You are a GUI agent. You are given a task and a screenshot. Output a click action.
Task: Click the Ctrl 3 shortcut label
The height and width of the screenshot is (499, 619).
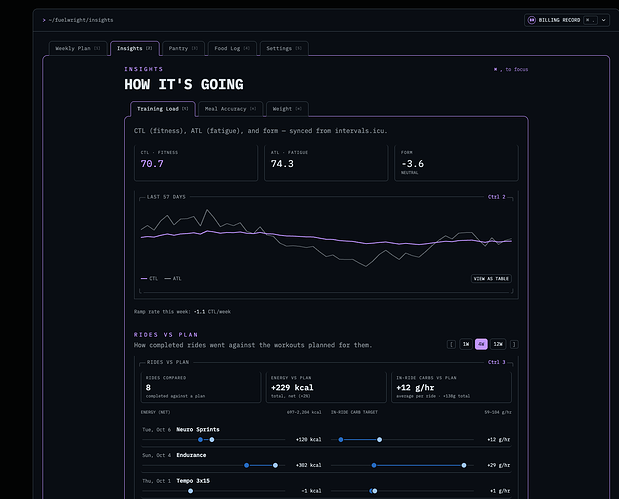point(497,362)
